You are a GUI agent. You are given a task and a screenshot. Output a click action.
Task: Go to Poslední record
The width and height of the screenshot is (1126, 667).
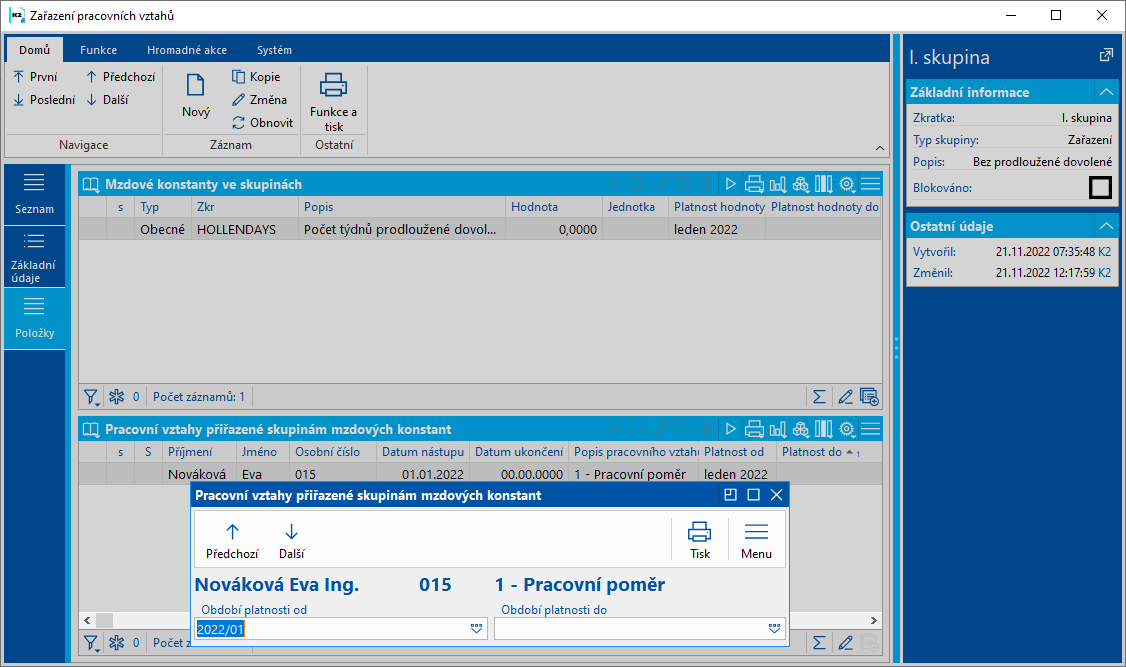pyautogui.click(x=44, y=100)
